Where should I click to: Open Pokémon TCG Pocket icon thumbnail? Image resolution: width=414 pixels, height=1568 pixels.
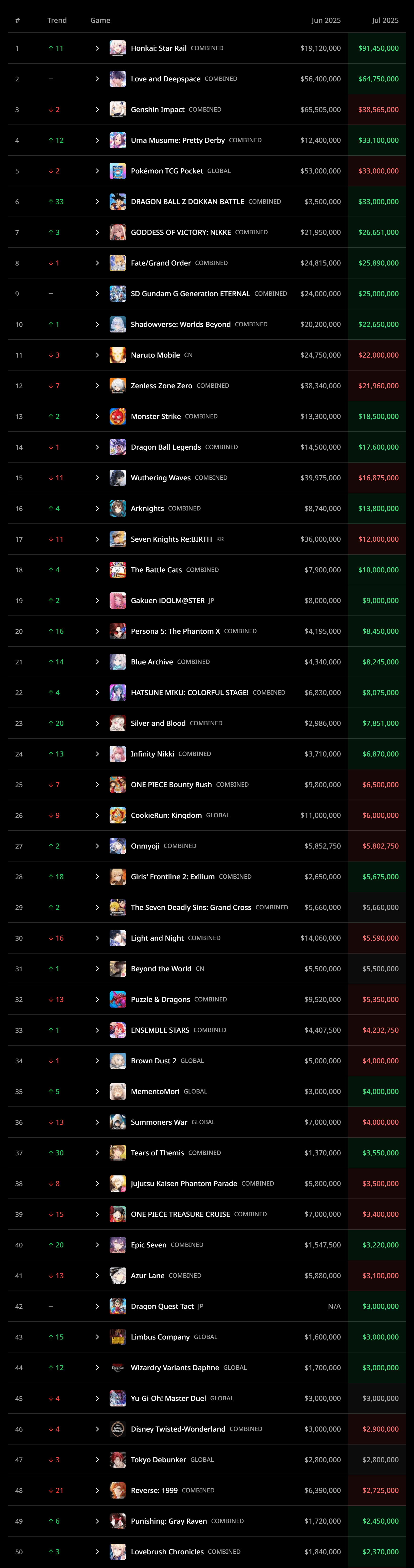[117, 171]
